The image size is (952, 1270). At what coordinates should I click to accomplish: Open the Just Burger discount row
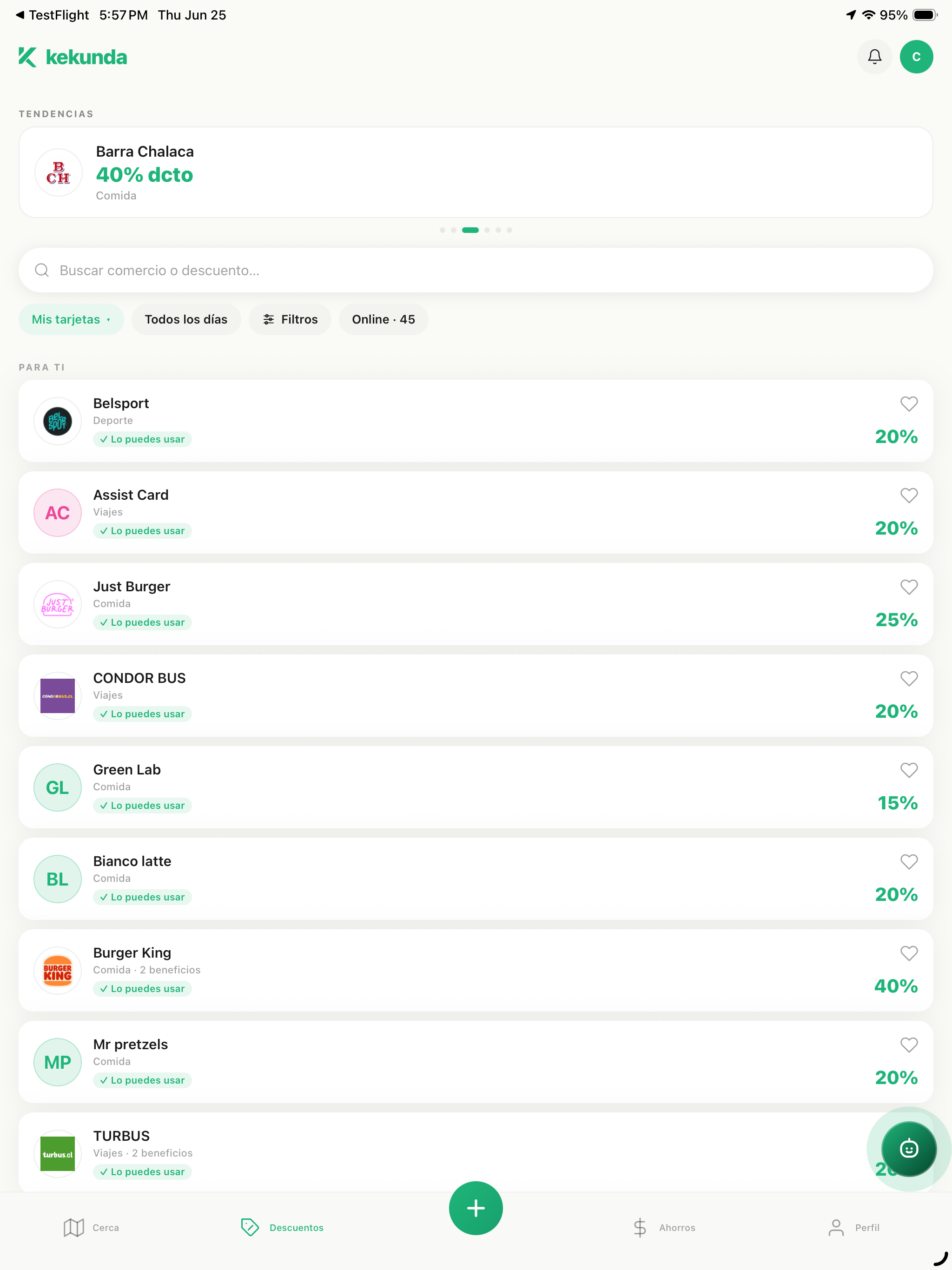(476, 604)
